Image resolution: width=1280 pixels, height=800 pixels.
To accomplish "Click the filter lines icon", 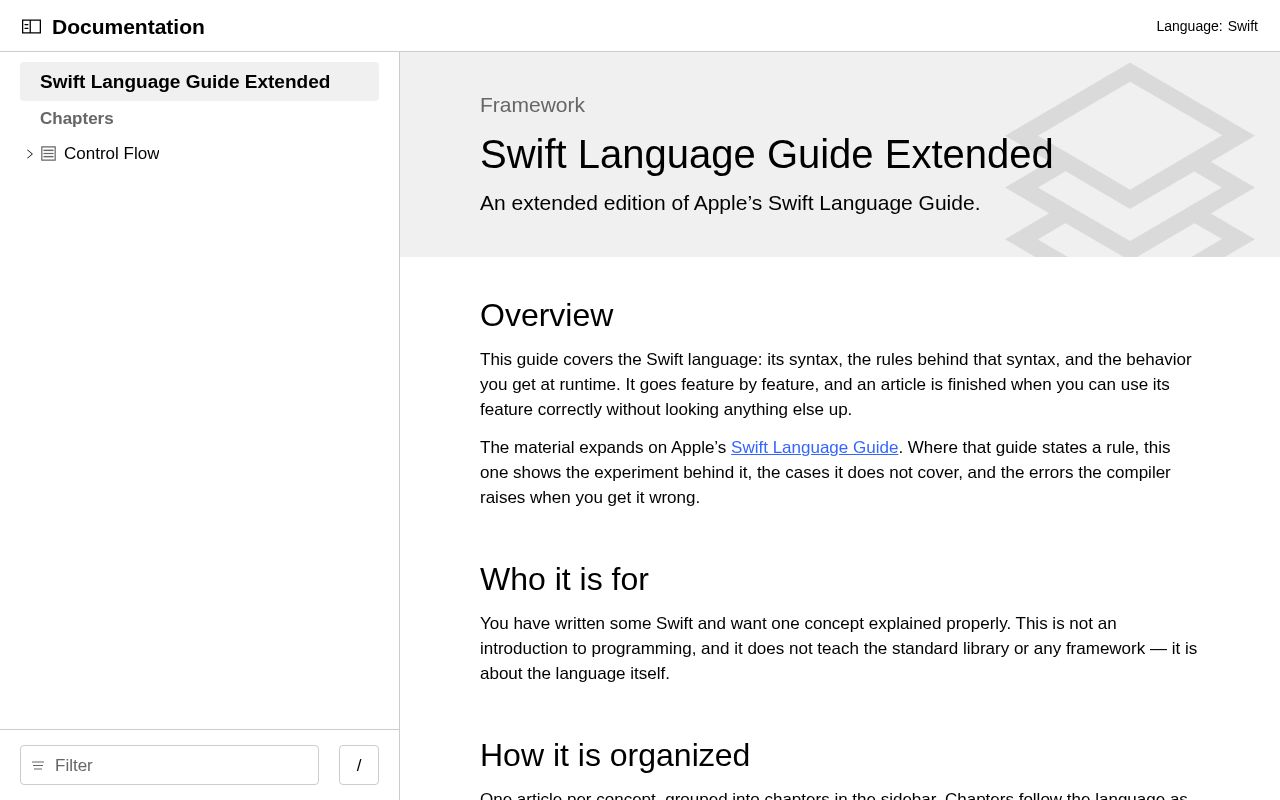I will 38,766.
